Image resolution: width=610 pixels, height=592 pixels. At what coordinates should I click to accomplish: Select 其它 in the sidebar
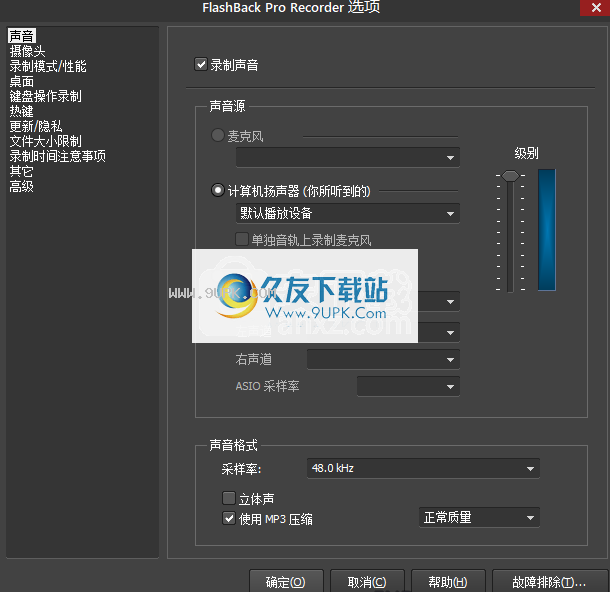click(21, 171)
